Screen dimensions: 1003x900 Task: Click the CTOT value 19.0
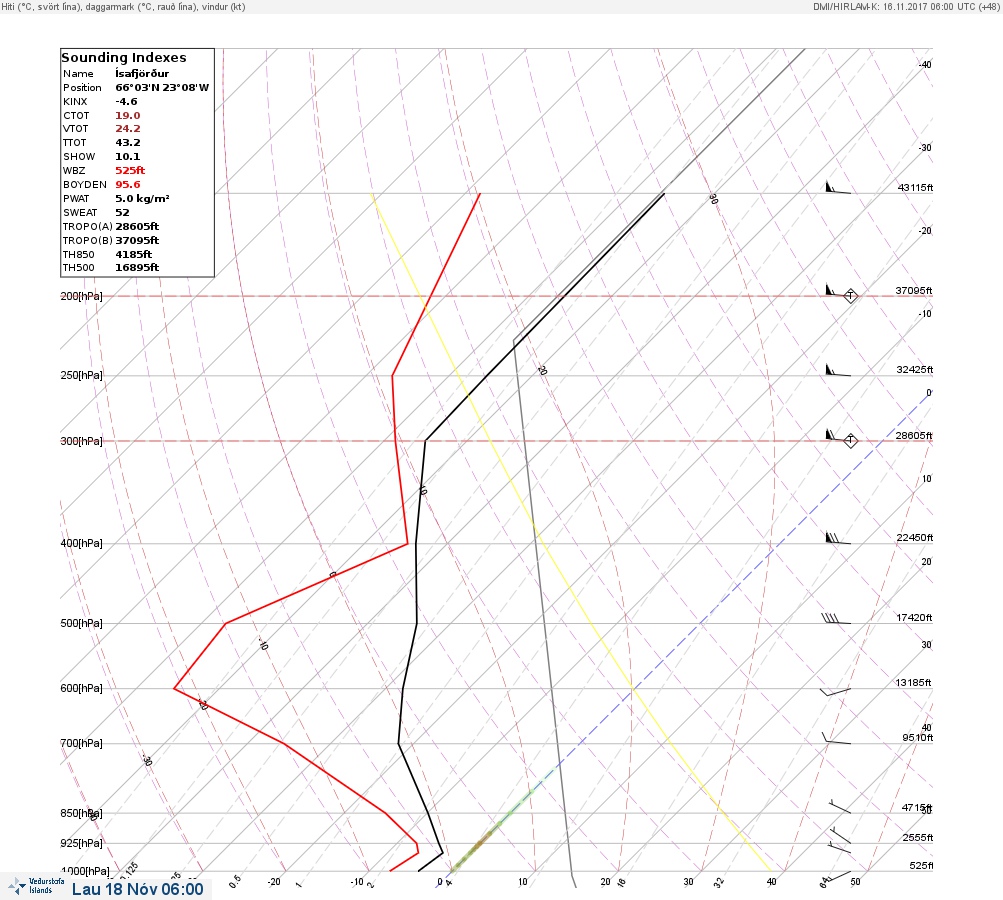127,116
